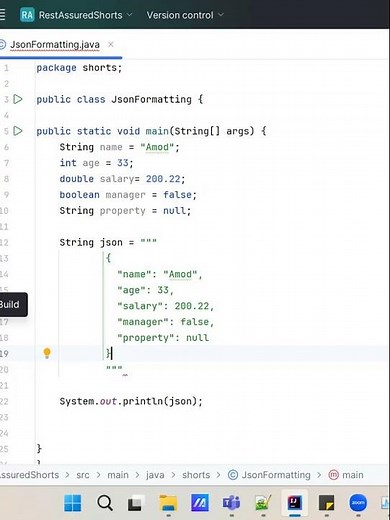The image size is (390, 520).
Task: Select the JsonFormatting class breadcrumb
Action: (x=269, y=475)
